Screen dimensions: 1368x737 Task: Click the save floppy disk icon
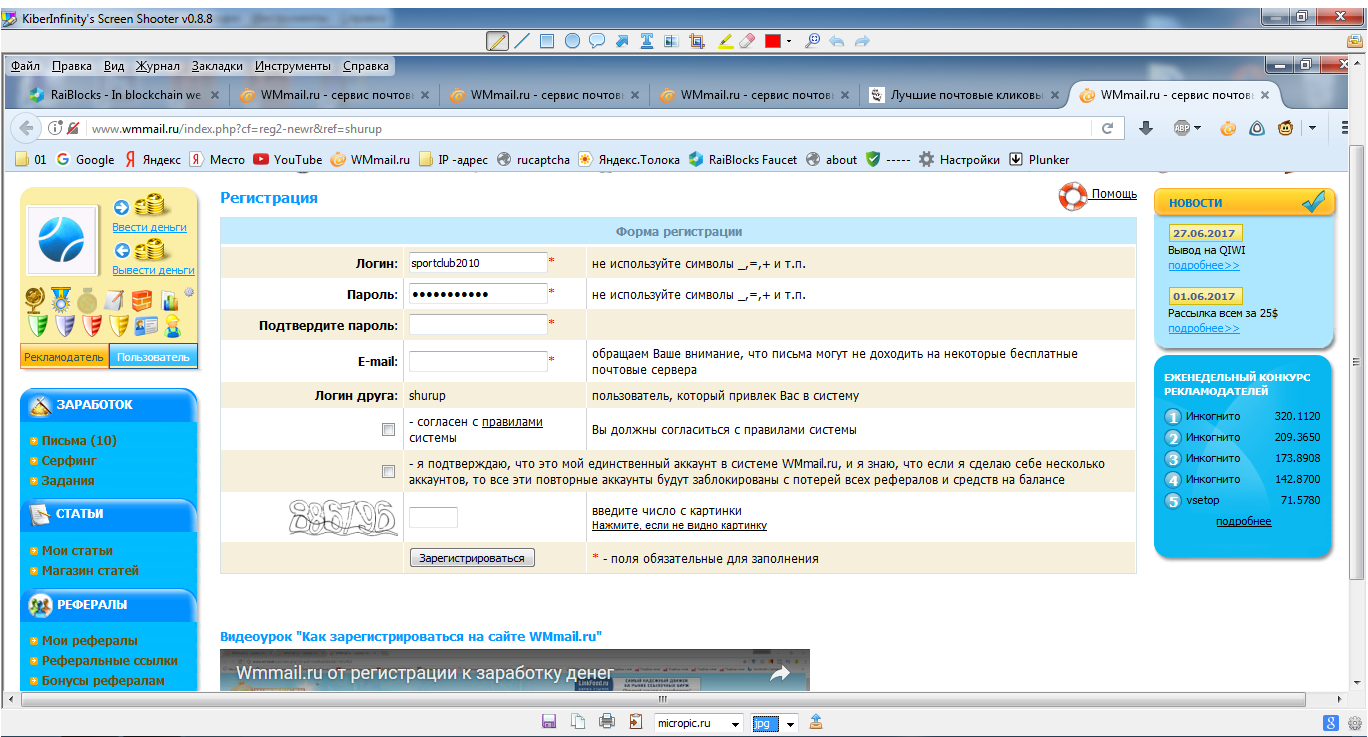click(x=549, y=722)
